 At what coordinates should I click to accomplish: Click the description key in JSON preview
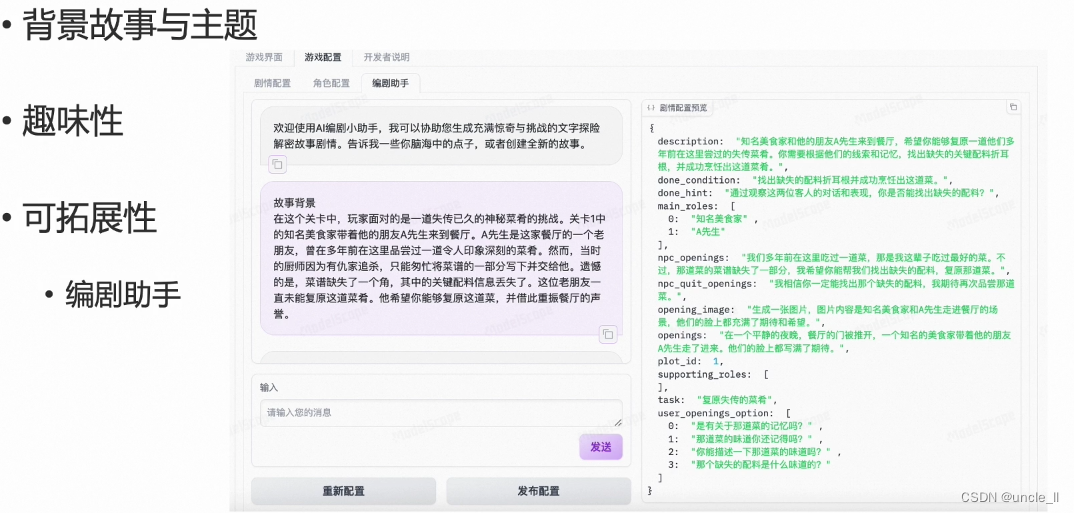[686, 141]
